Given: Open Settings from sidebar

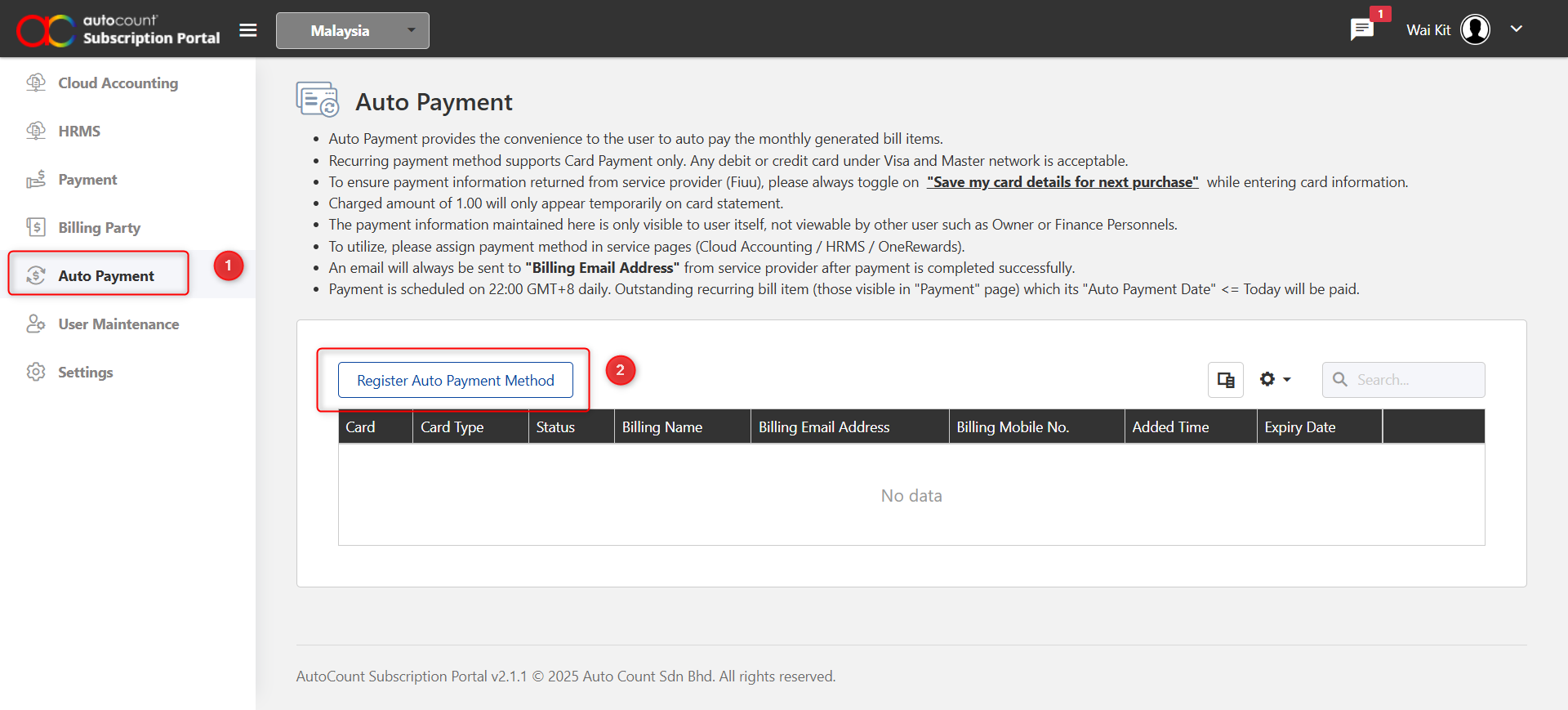Looking at the screenshot, I should pyautogui.click(x=85, y=373).
